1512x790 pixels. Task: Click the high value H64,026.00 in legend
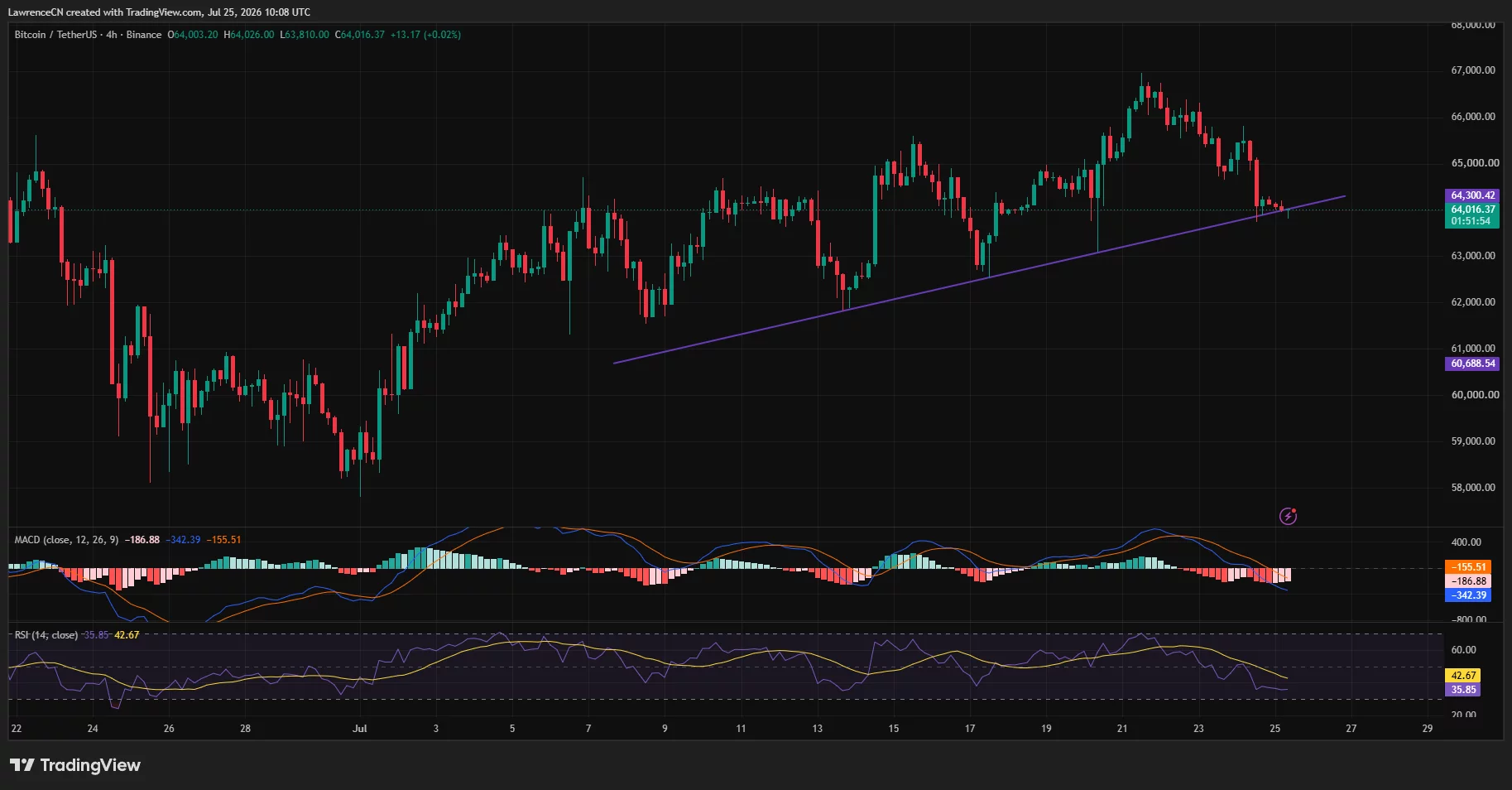tap(248, 35)
